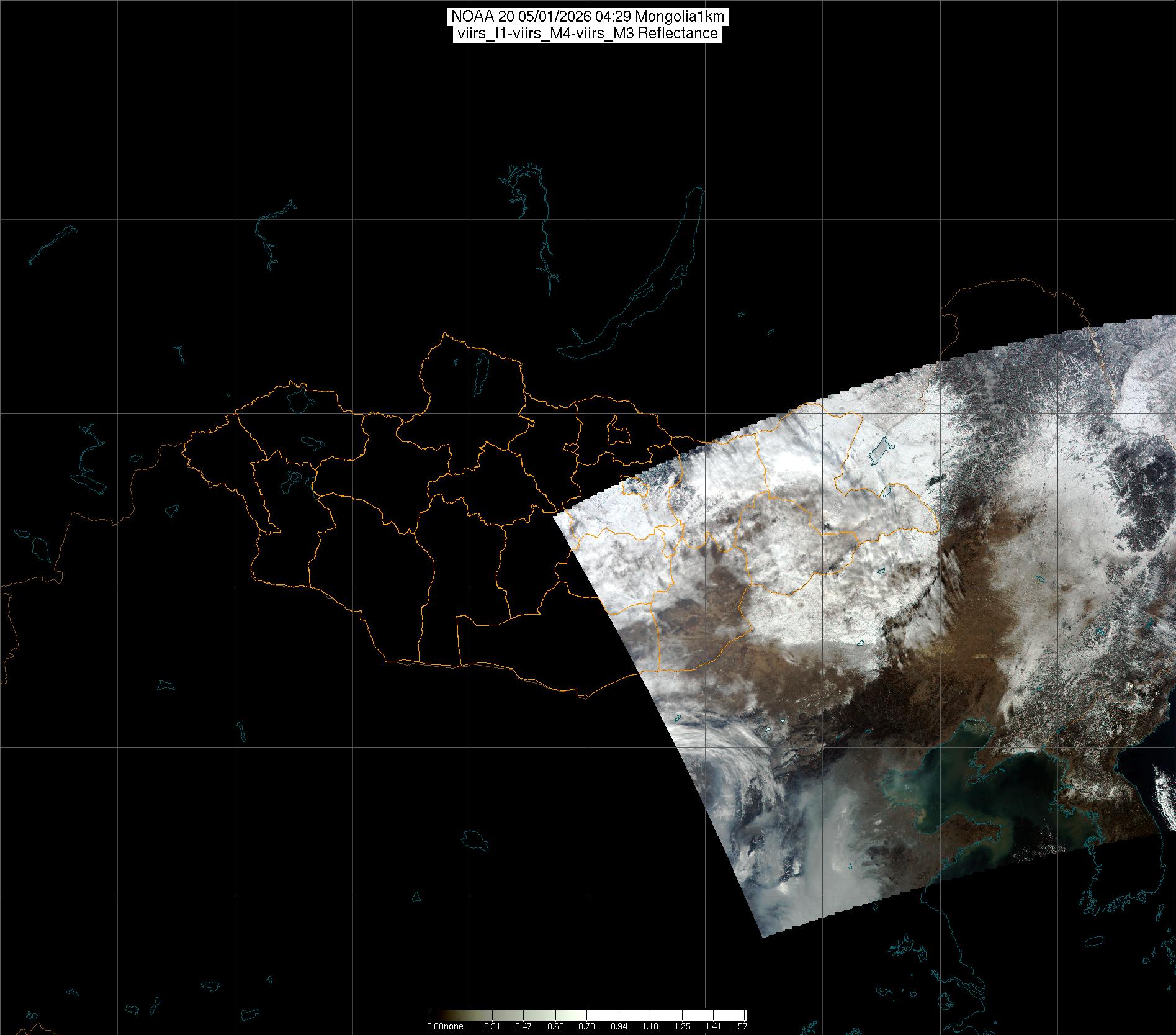Click the 0.00none colorbar label
The width and height of the screenshot is (1176, 1035).
click(444, 1026)
